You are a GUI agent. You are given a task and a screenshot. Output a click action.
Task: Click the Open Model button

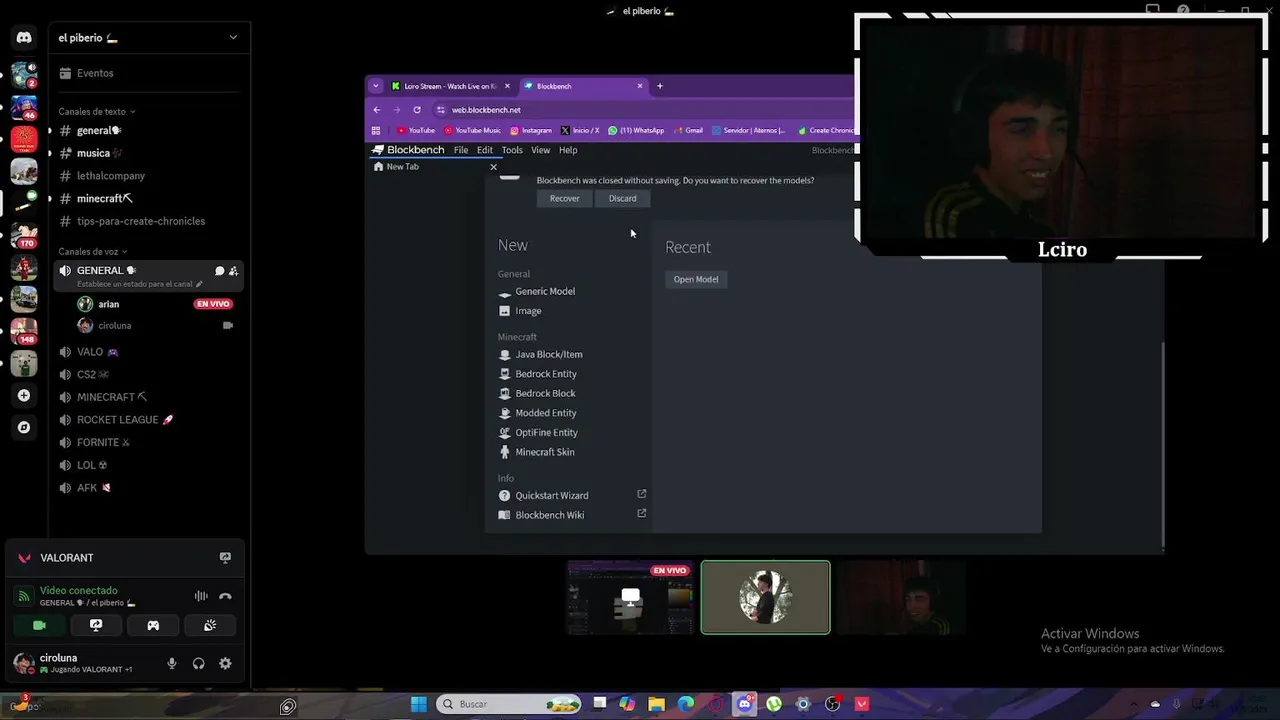click(x=696, y=279)
